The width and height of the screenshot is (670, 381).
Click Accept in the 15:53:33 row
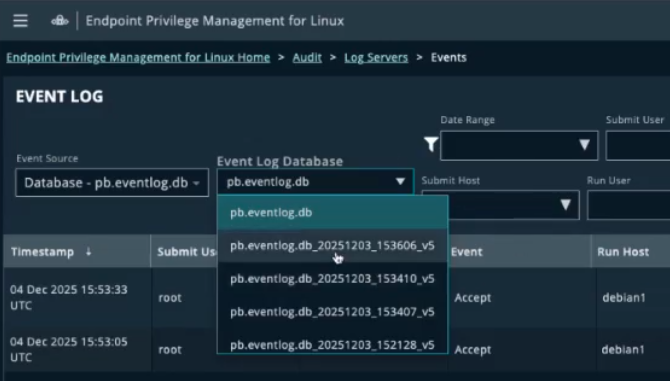(x=473, y=297)
